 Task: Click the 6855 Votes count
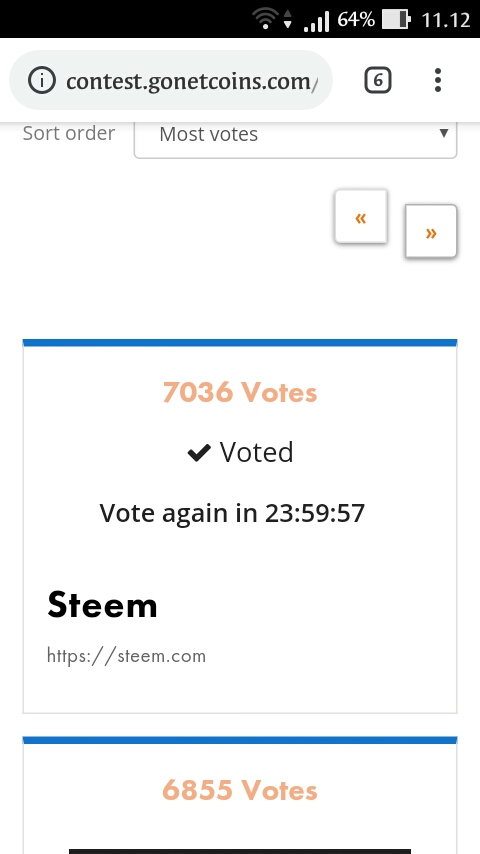(240, 790)
